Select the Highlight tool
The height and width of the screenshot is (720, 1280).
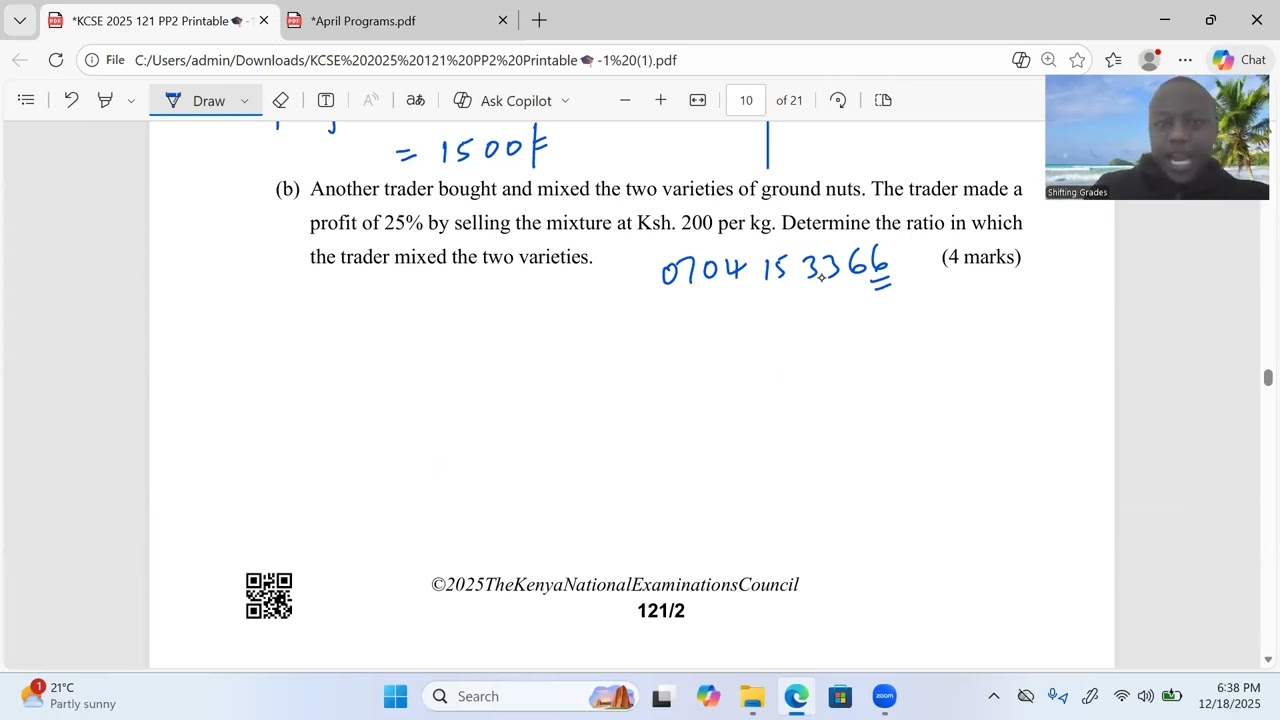[105, 100]
